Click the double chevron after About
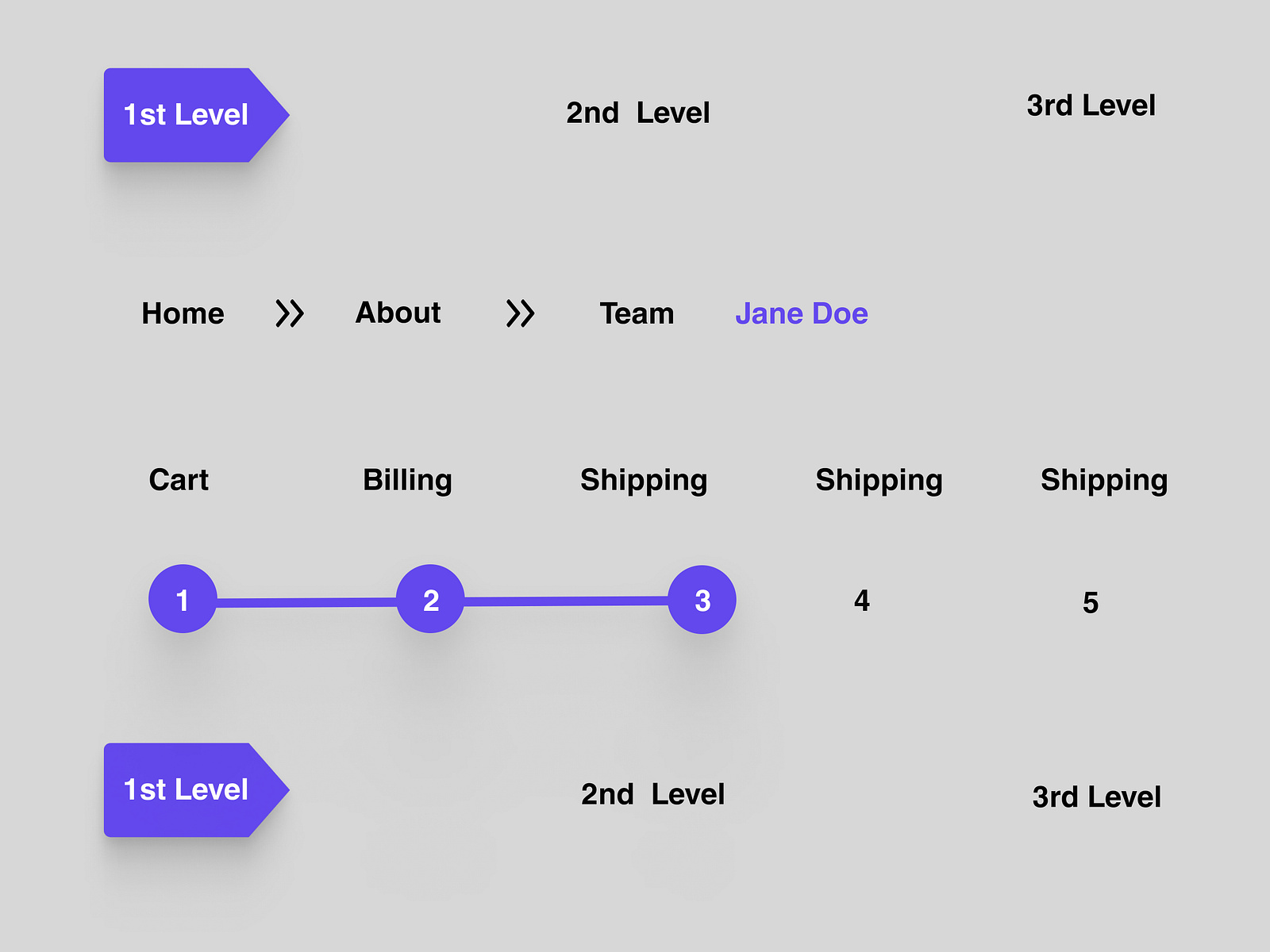 521,313
